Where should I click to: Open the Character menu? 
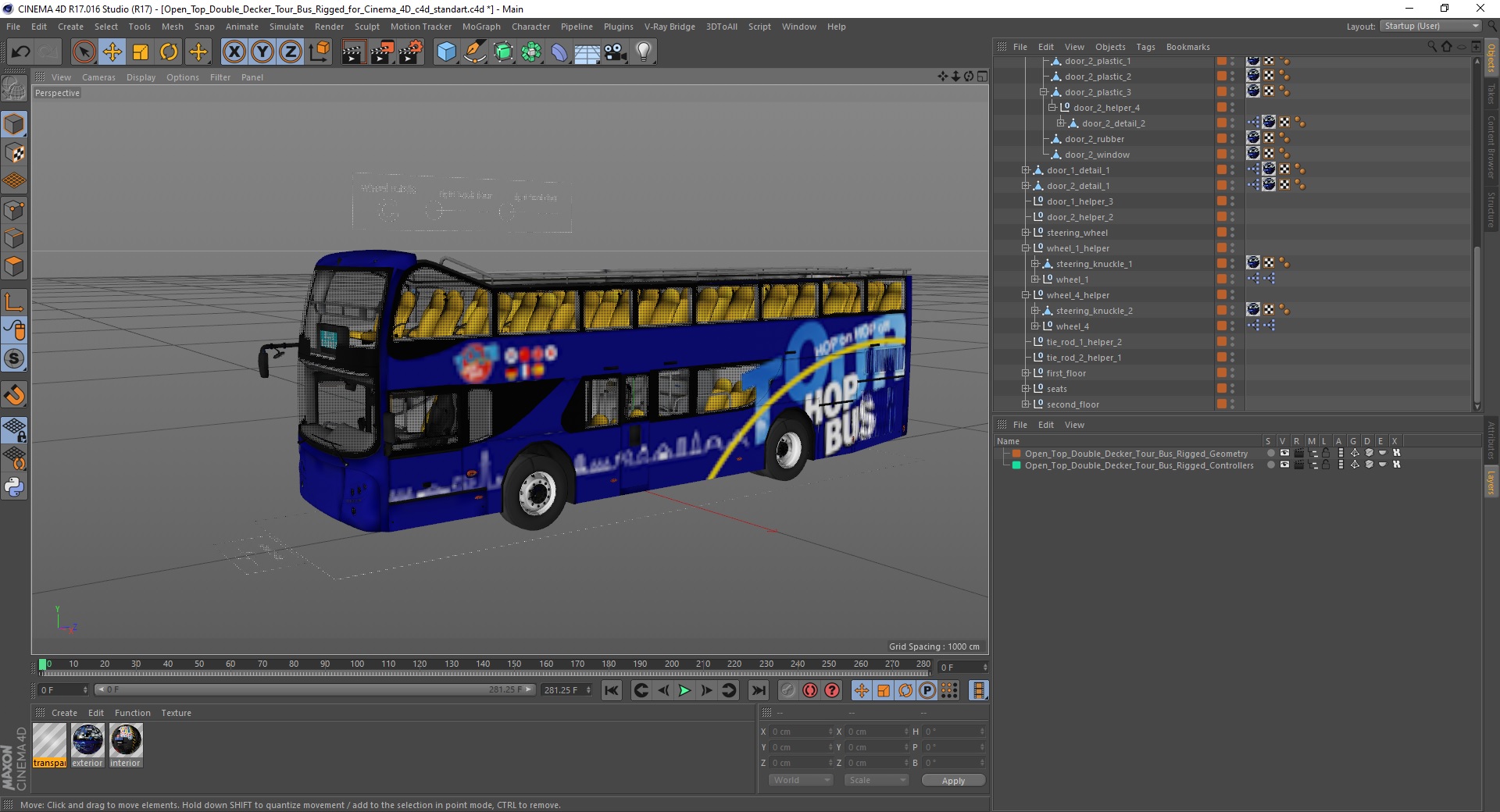pyautogui.click(x=530, y=27)
